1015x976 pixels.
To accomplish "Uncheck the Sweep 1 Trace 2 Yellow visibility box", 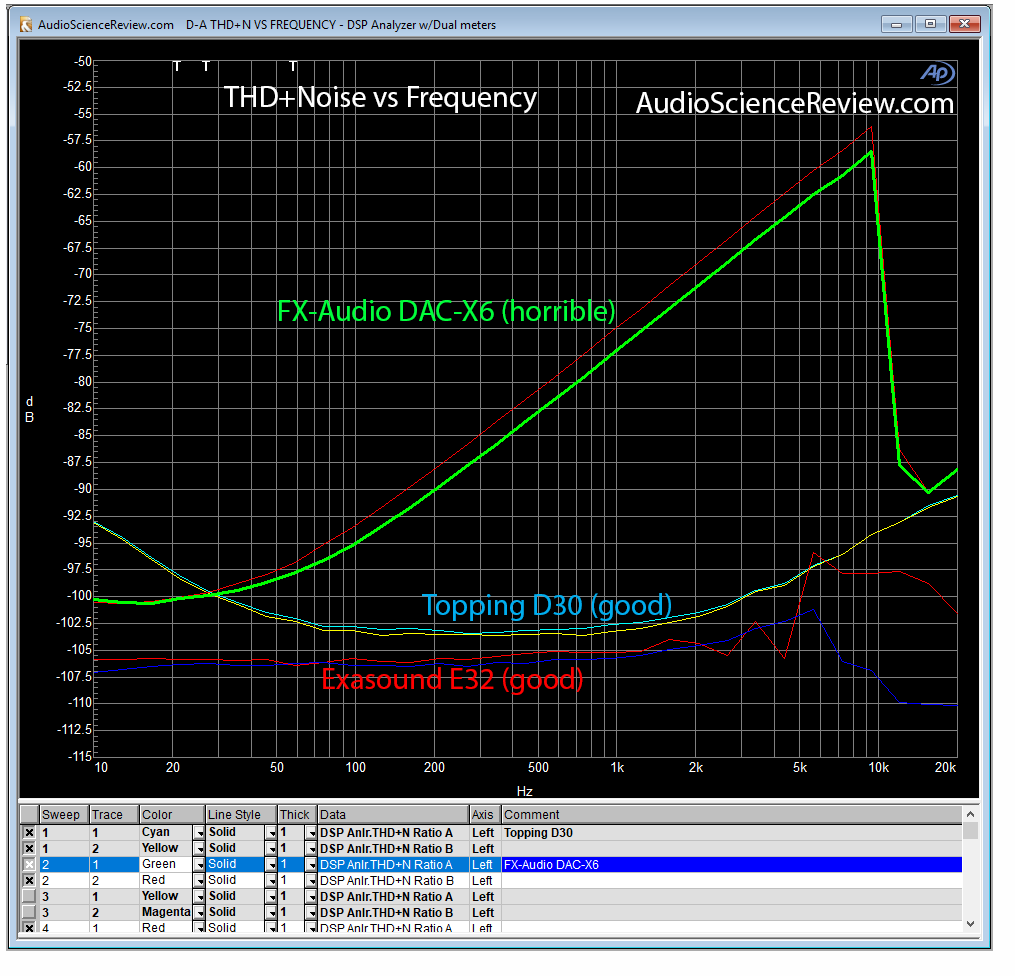I will point(29,848).
